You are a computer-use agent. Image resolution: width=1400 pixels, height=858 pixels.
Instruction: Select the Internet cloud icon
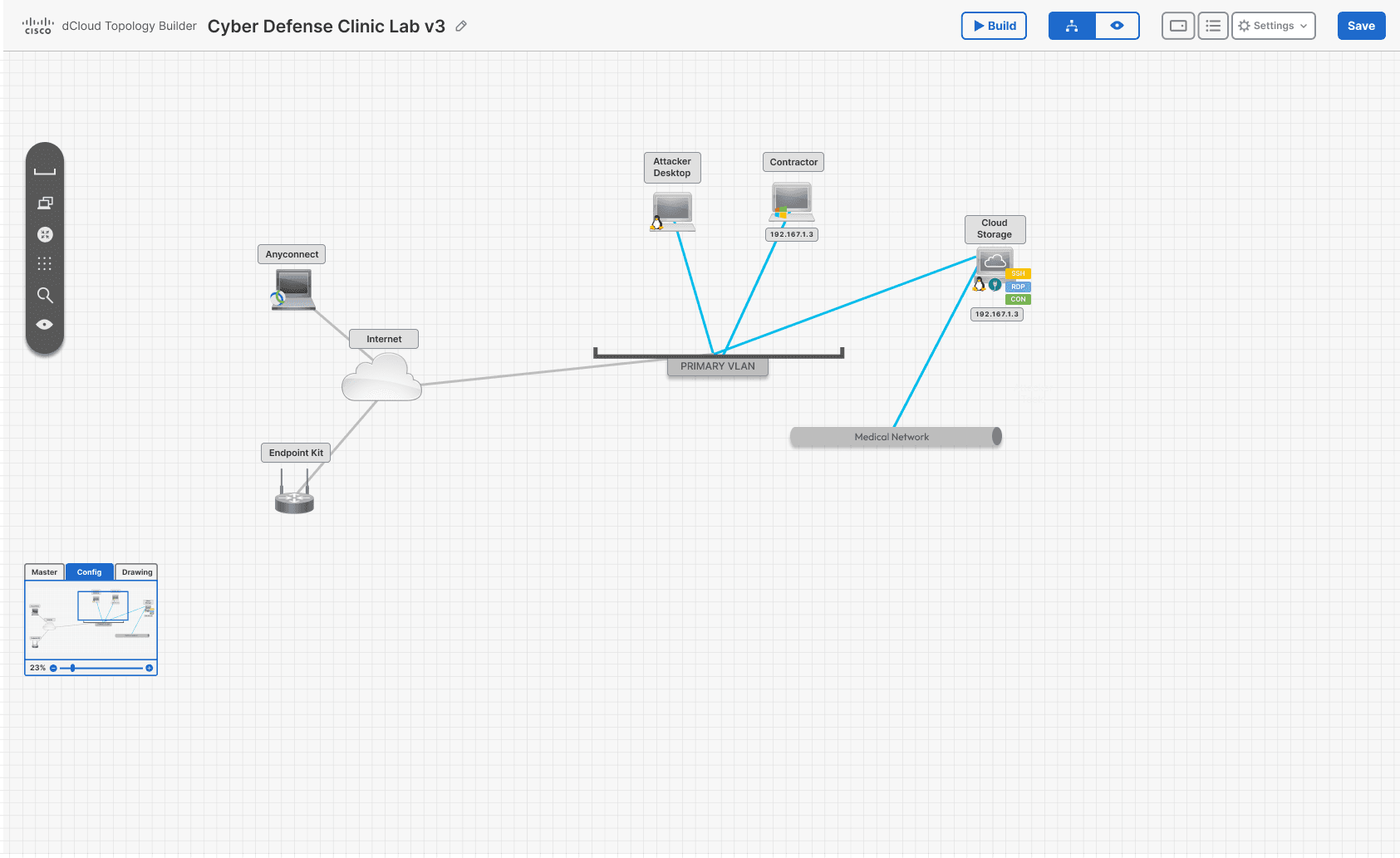[x=381, y=377]
